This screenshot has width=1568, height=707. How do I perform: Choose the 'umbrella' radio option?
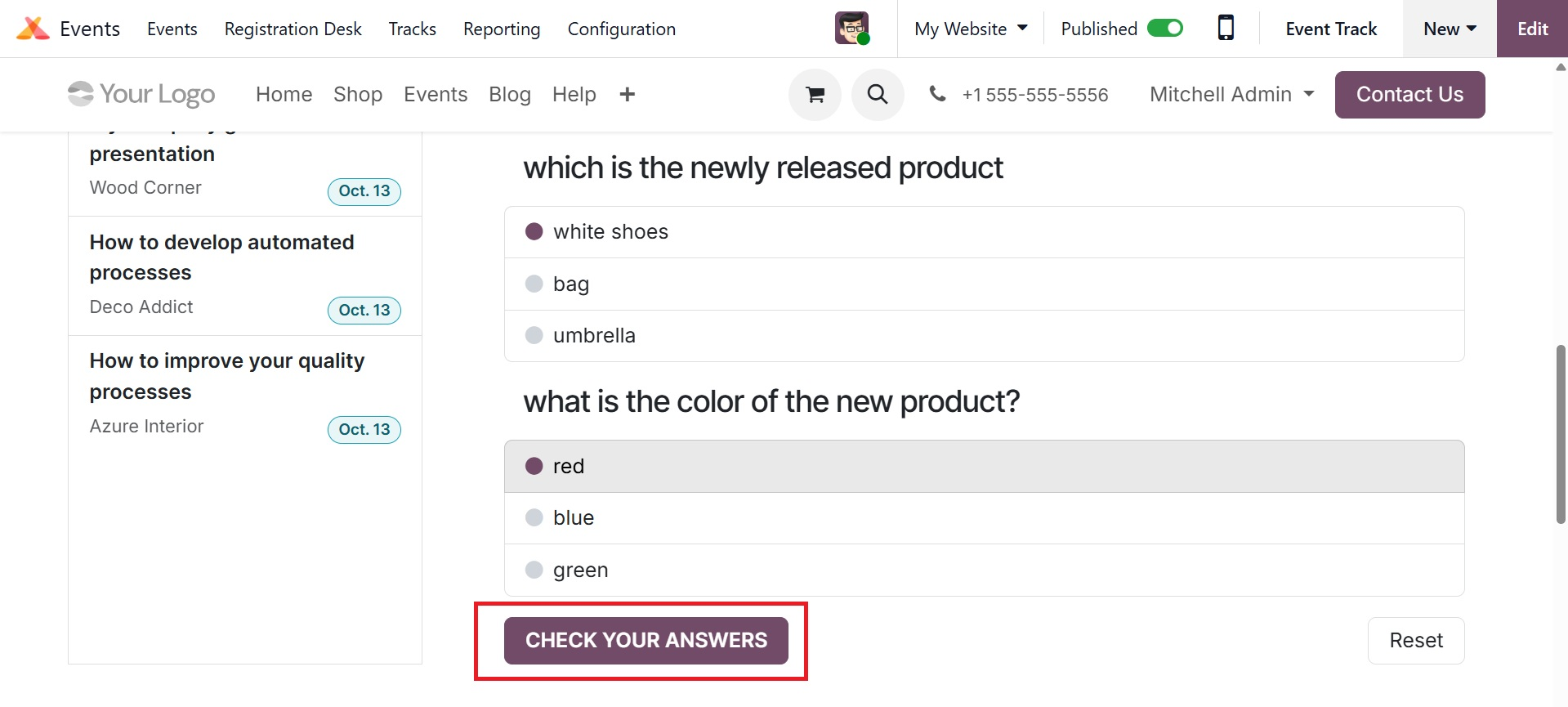pos(534,335)
